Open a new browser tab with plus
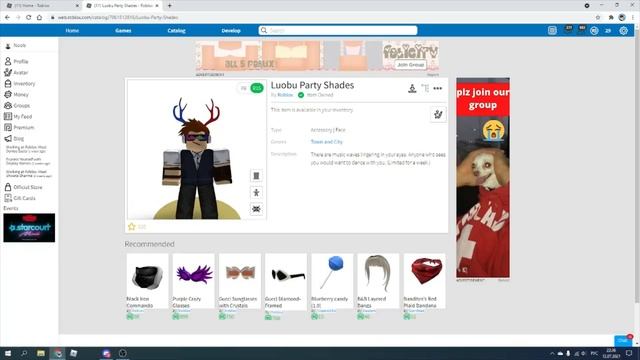This screenshot has height=360, width=640. click(169, 6)
